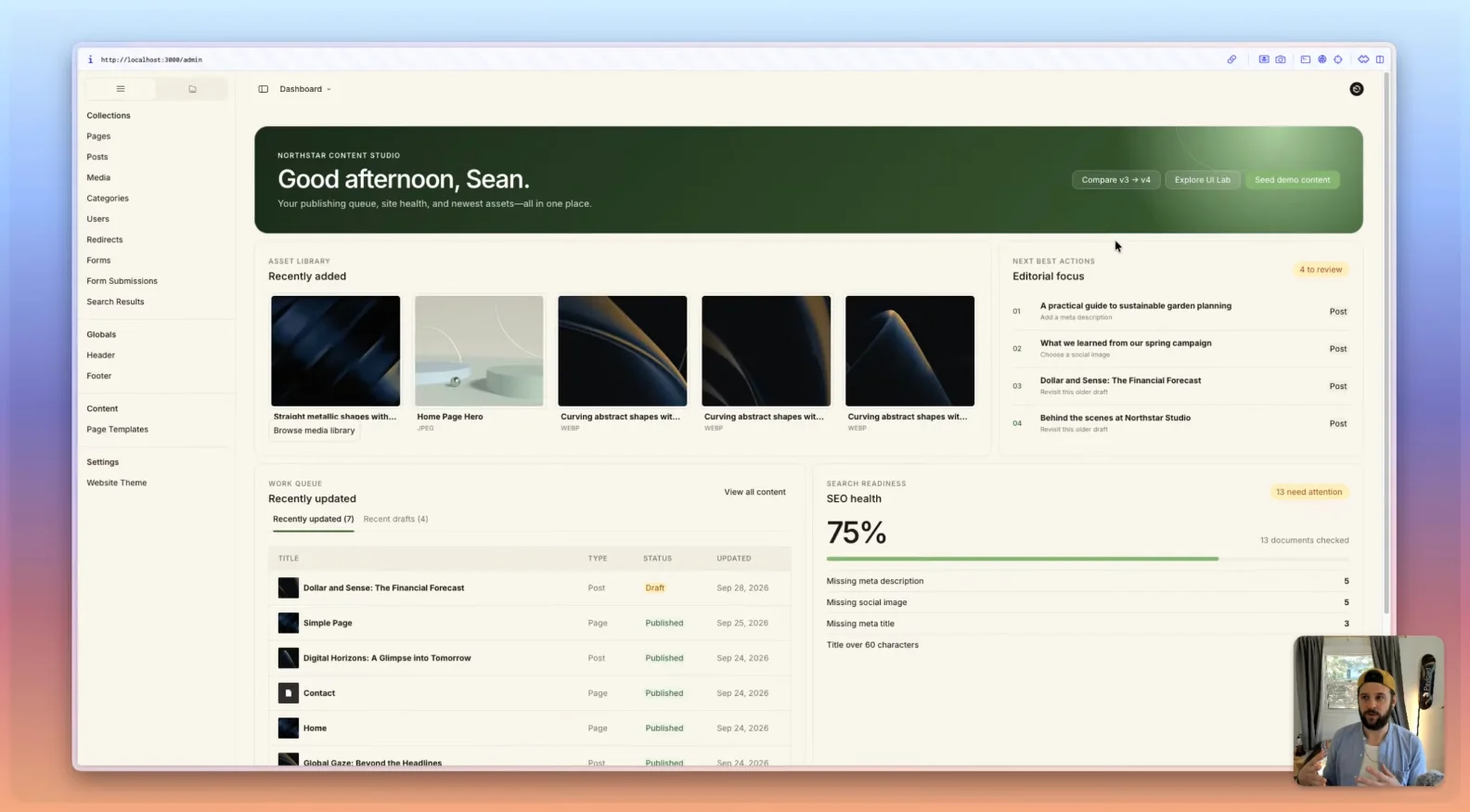The height and width of the screenshot is (812, 1470).
Task: Open the terminal panel icon in toolbar
Action: click(x=1306, y=59)
